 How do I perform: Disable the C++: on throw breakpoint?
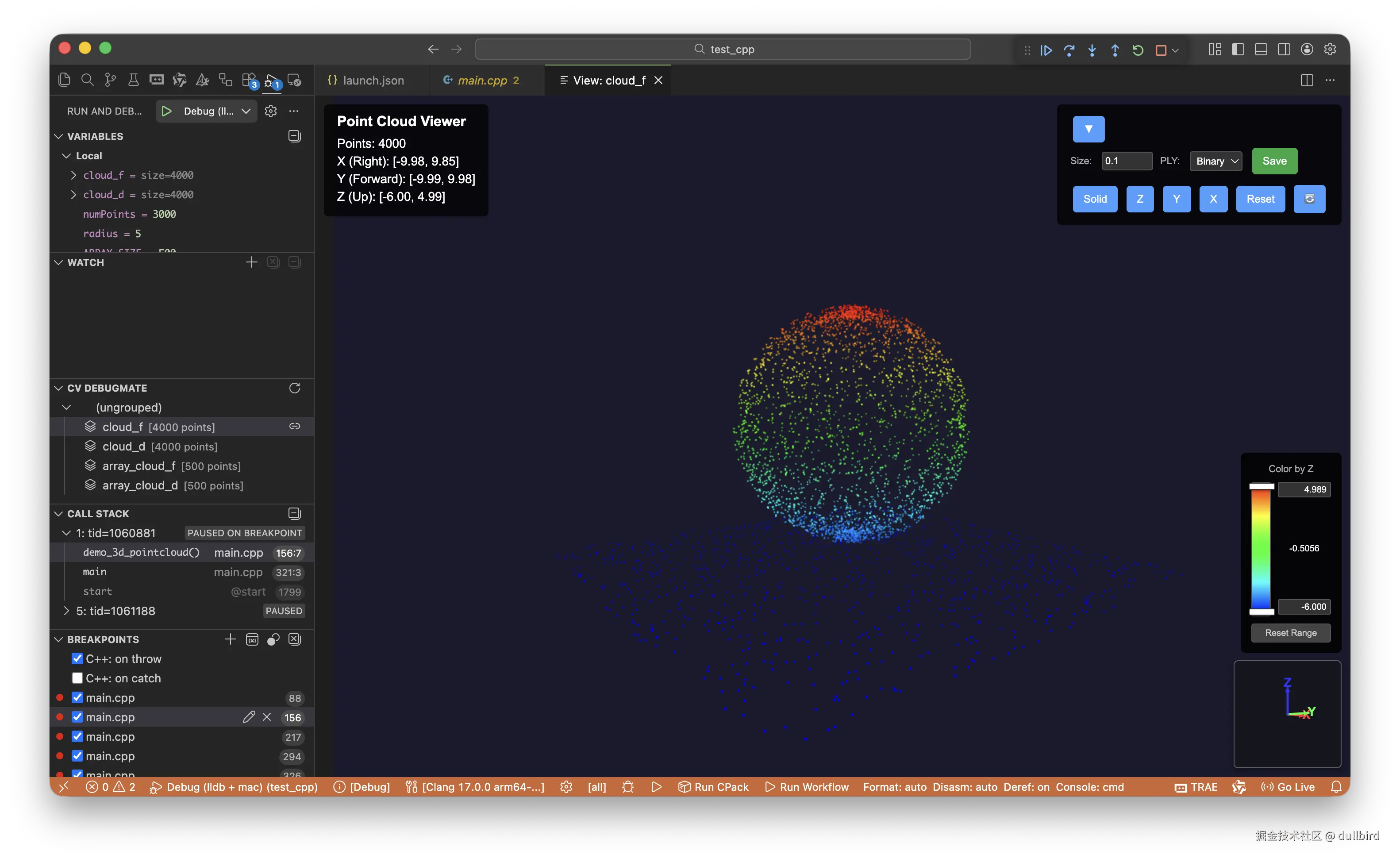click(x=77, y=658)
